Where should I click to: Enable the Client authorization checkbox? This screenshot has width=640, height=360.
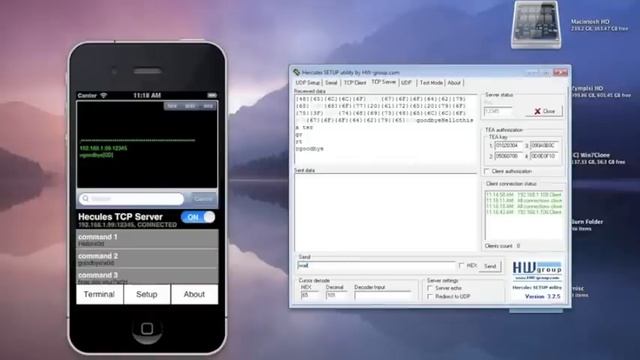487,171
